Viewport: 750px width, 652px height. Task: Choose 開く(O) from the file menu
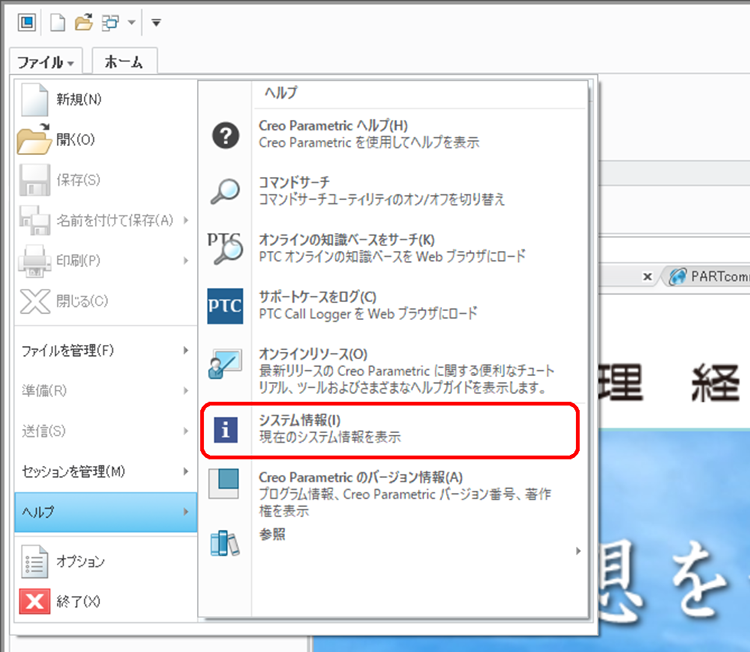[75, 140]
